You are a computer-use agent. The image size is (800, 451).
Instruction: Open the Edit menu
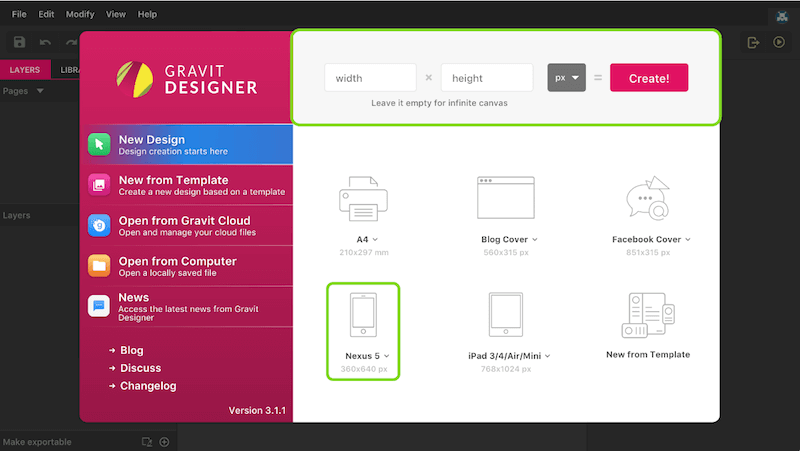pos(46,14)
